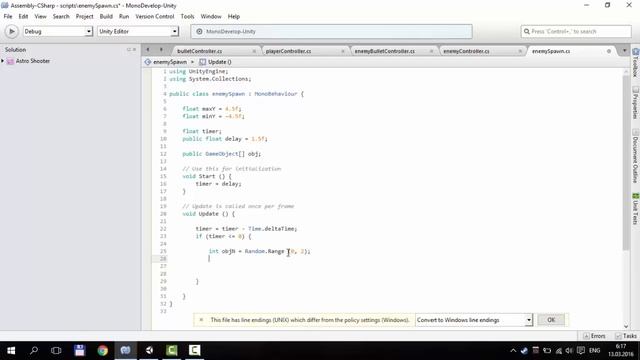Open Chrome from the taskbar
This screenshot has width=640, height=360.
coord(102,351)
